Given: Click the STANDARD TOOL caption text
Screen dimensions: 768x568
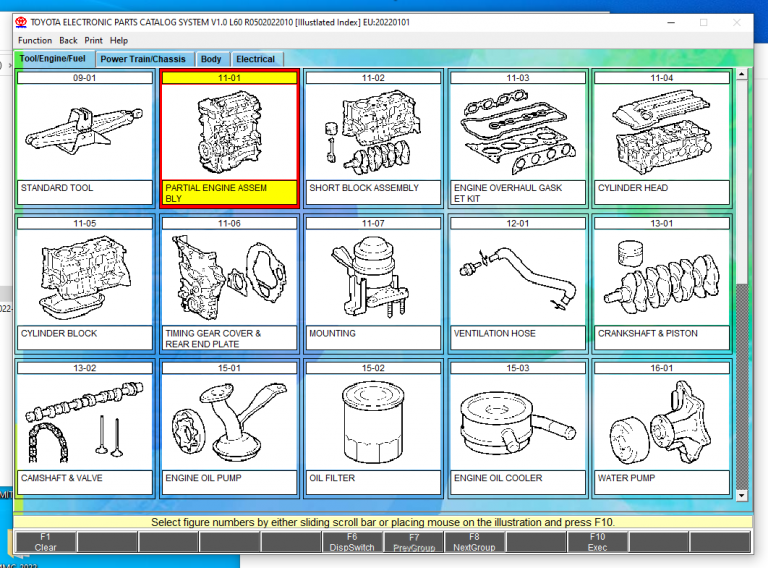Looking at the screenshot, I should [x=57, y=188].
